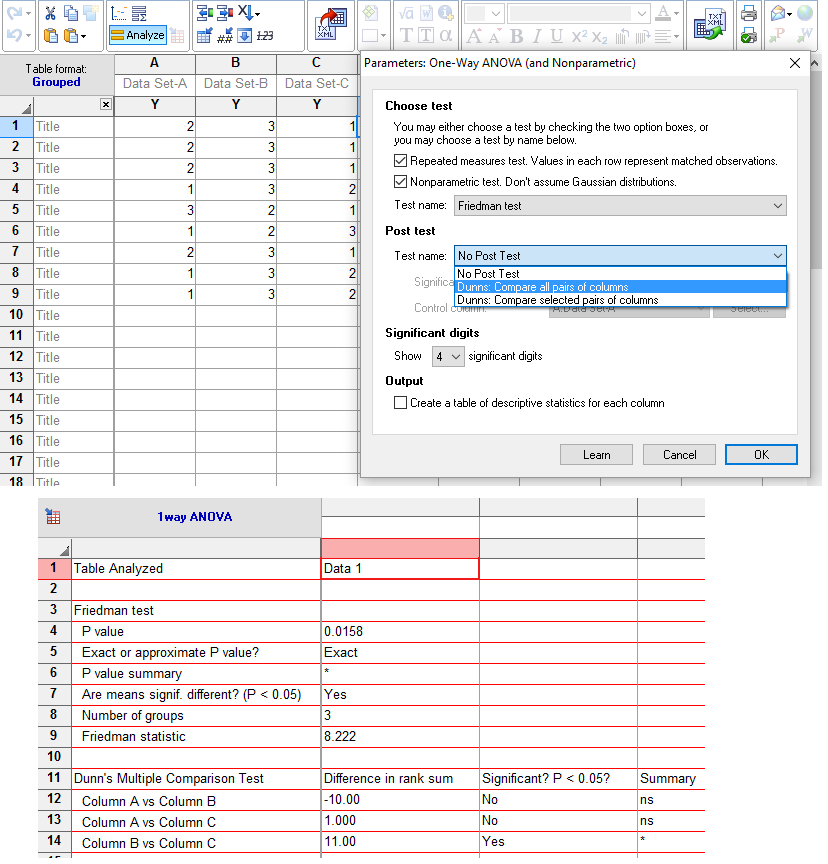Click the Paste clipboard icon
This screenshot has height=864, width=828.
tap(50, 36)
